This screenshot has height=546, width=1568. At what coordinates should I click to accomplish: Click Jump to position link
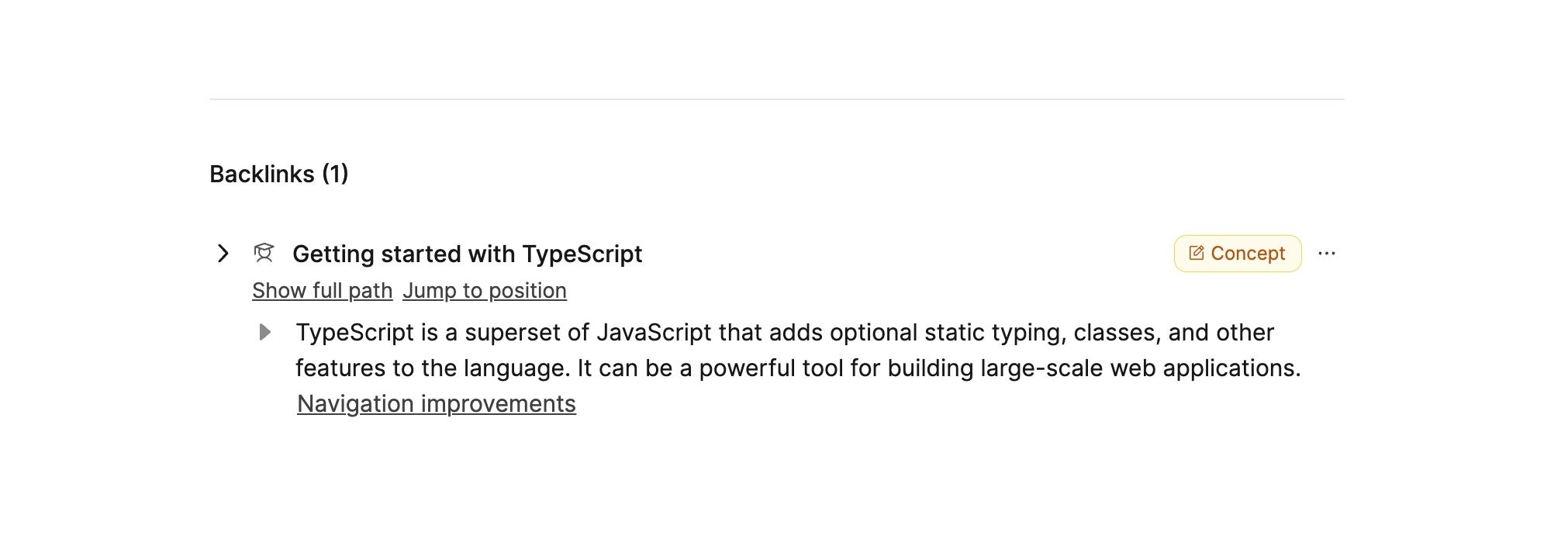coord(484,291)
